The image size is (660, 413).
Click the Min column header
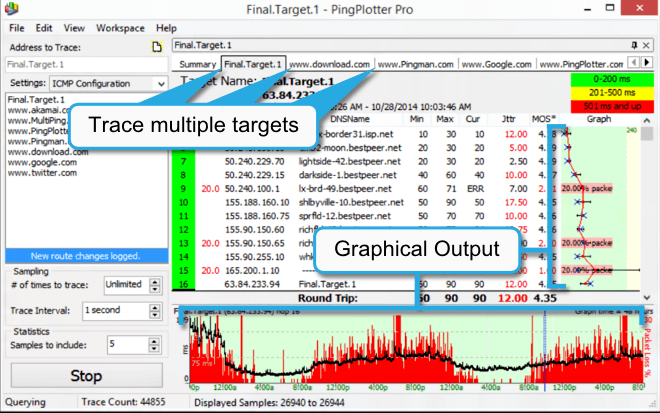(416, 119)
